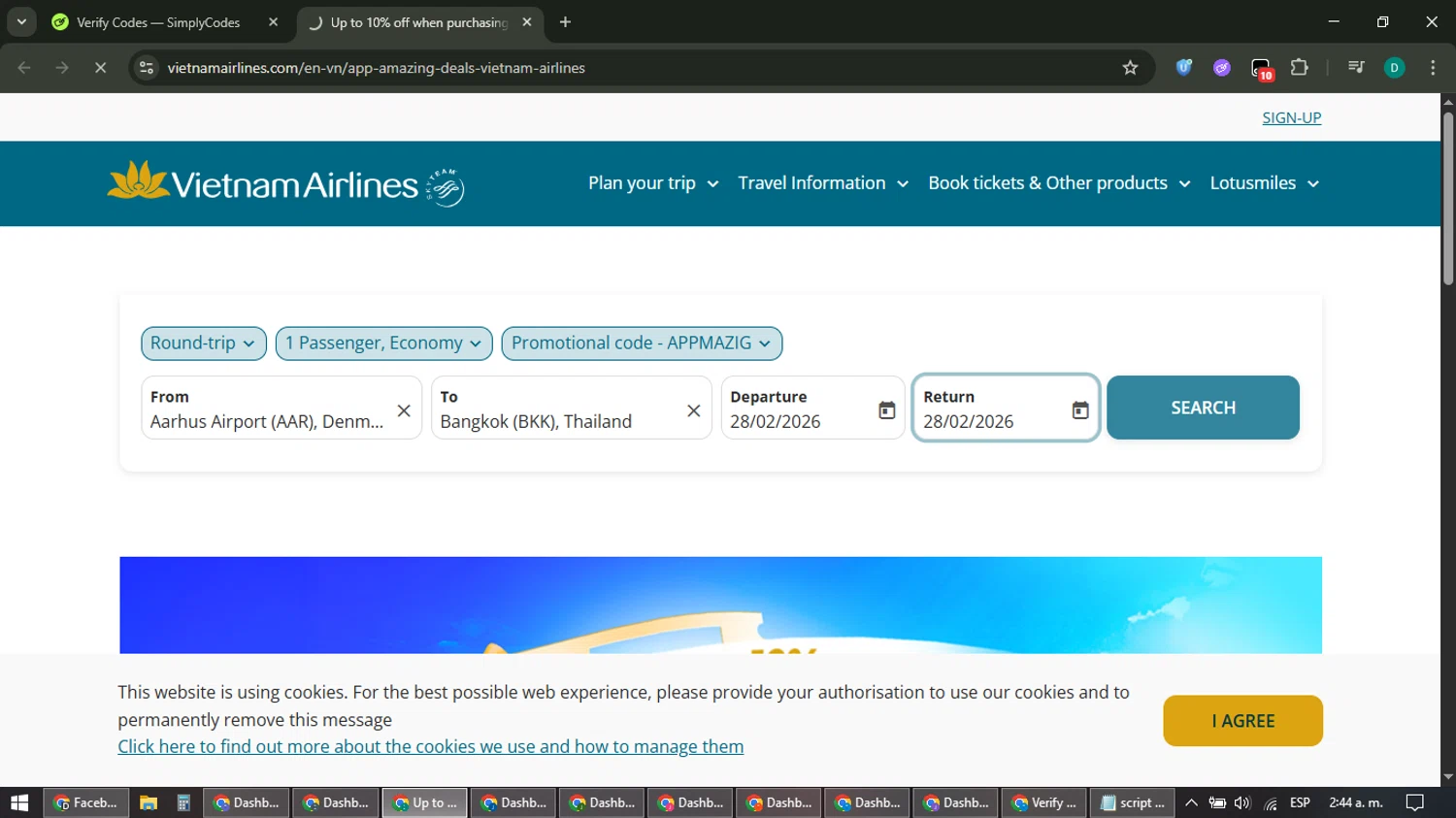Close the Verify Codes — SimplyCodes tab
1456x818 pixels.
[x=273, y=22]
